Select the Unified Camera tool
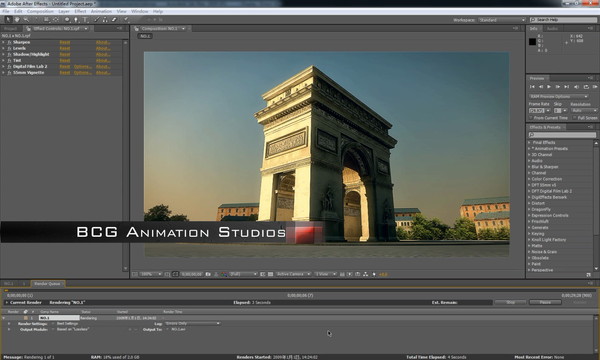 pyautogui.click(x=46, y=19)
